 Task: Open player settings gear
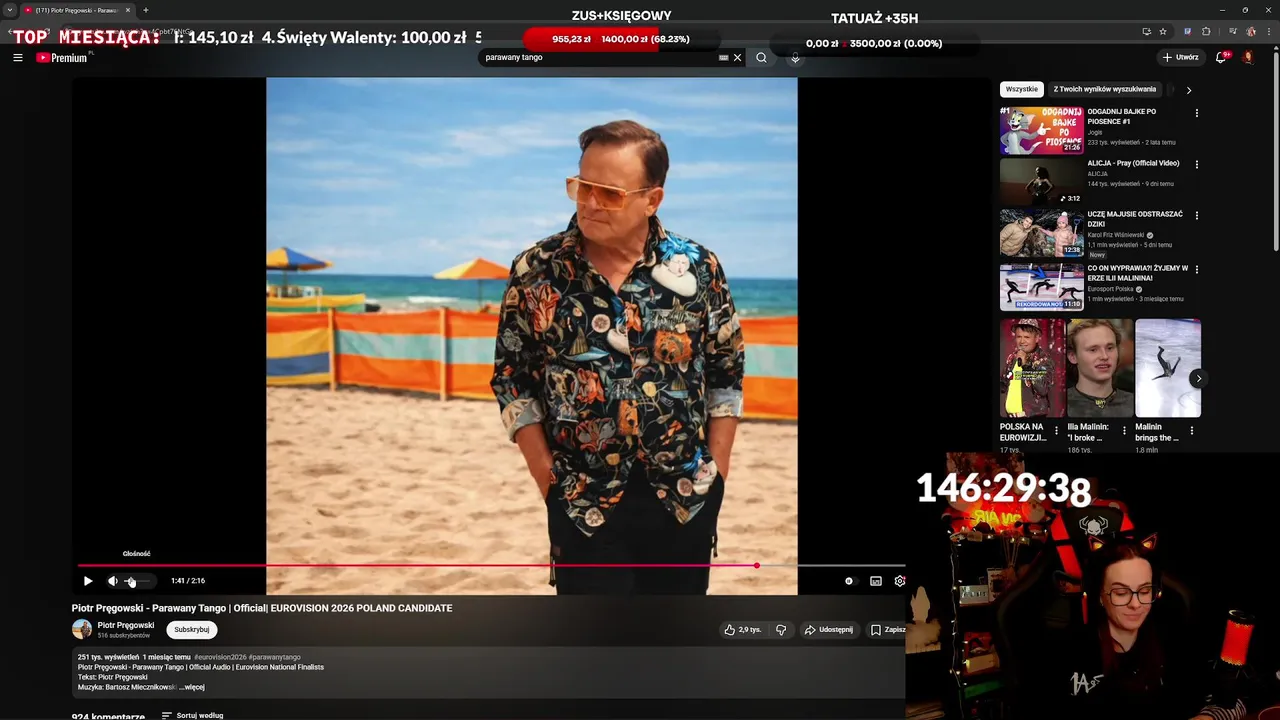click(900, 581)
